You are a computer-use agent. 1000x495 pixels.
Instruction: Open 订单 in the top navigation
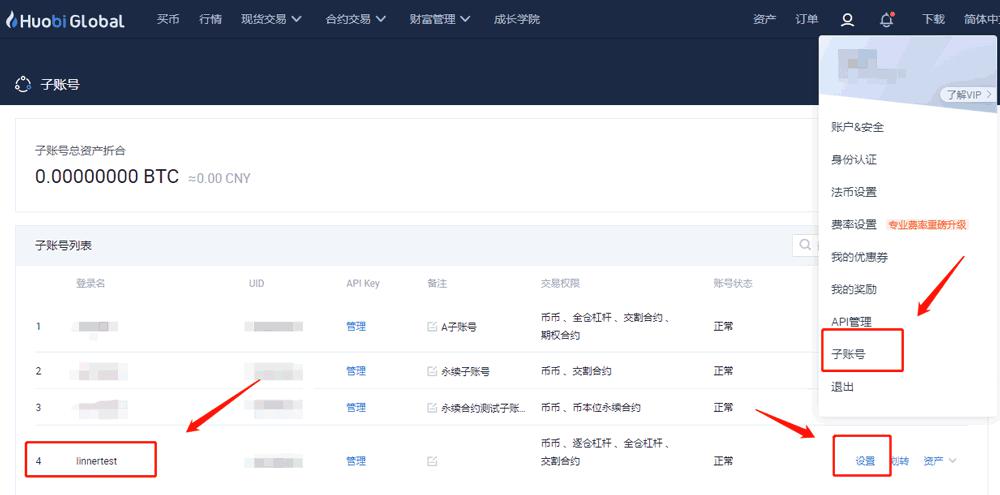coord(807,19)
